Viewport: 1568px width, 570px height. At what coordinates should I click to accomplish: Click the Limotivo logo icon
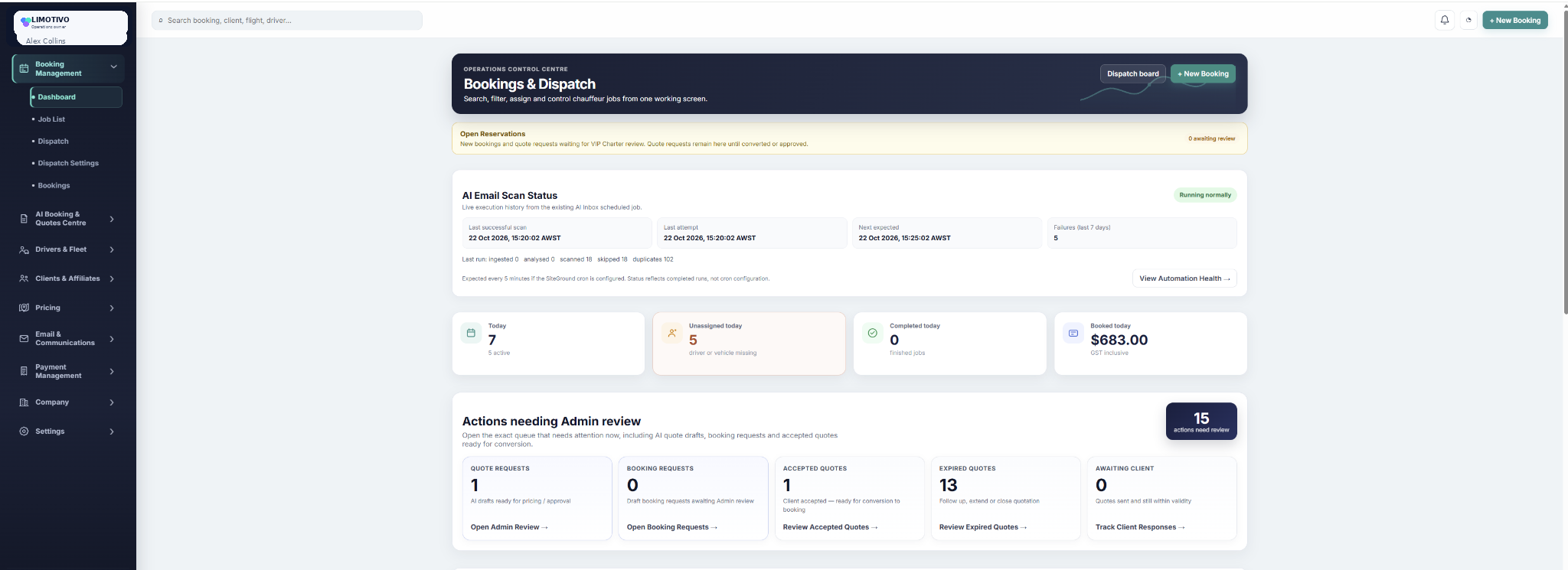pos(26,22)
